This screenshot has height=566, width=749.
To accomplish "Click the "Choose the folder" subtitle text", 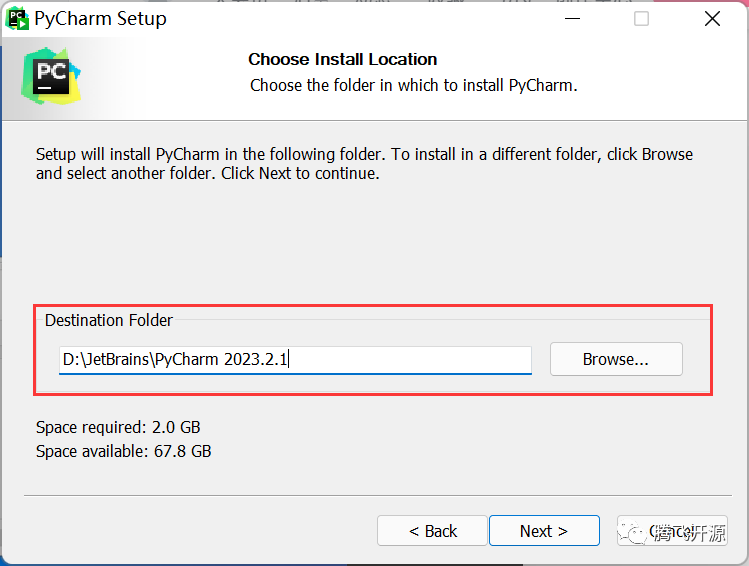I will [x=413, y=85].
